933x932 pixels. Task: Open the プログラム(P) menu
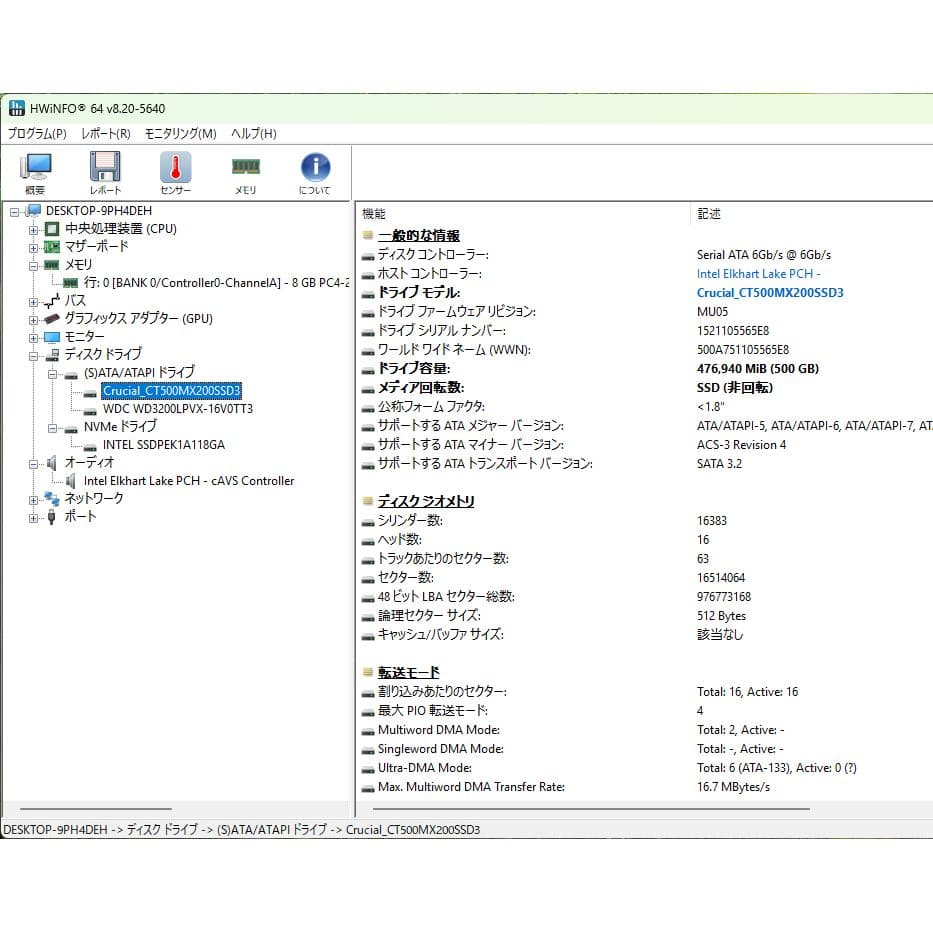pos(37,133)
